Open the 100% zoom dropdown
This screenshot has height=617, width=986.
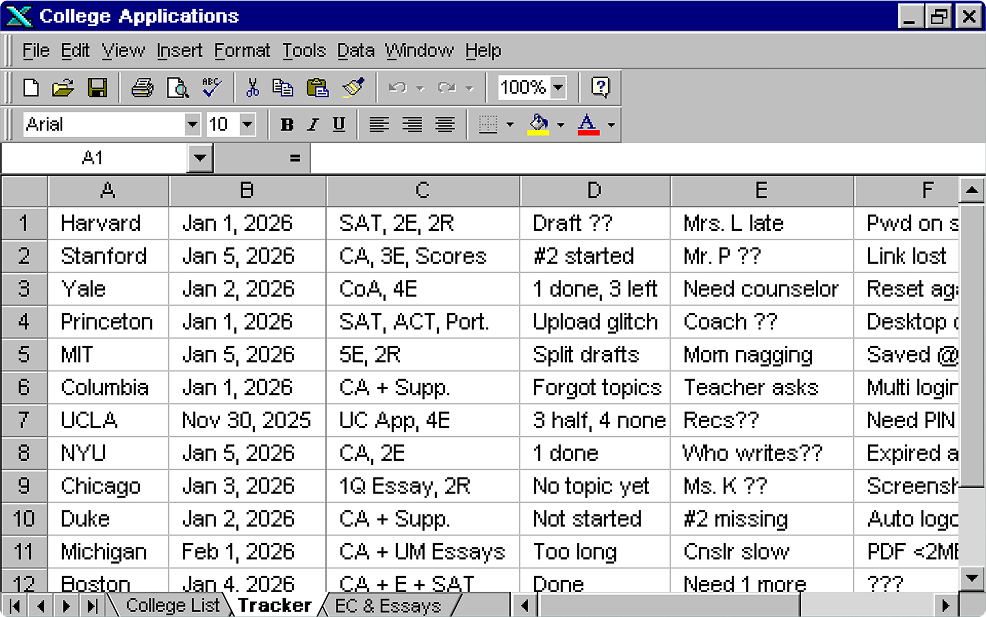point(558,88)
